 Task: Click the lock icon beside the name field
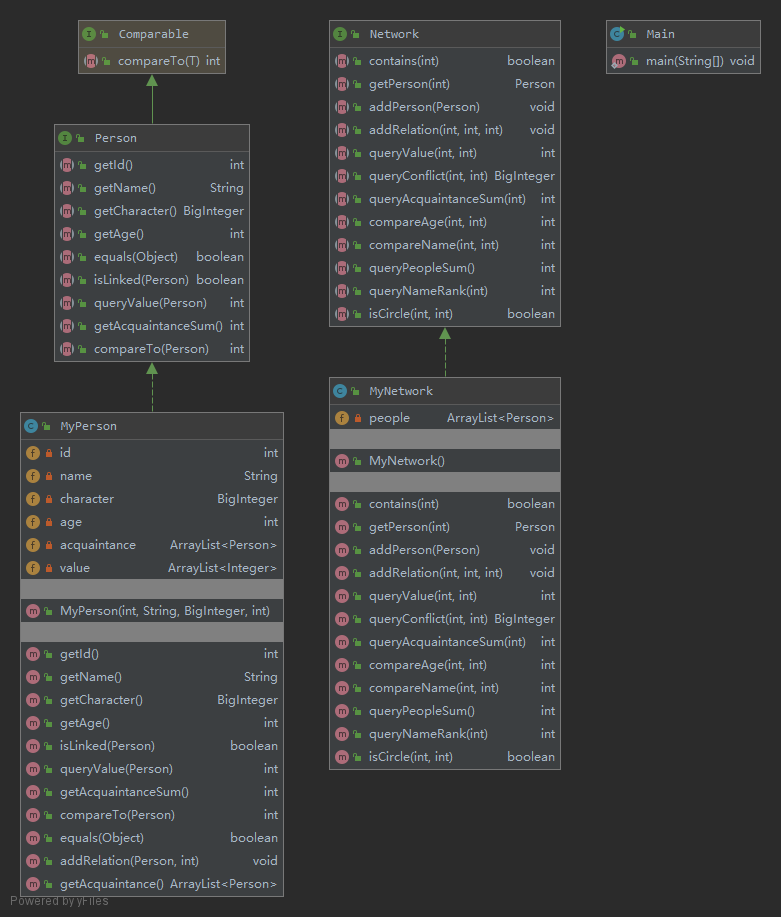coord(49,476)
